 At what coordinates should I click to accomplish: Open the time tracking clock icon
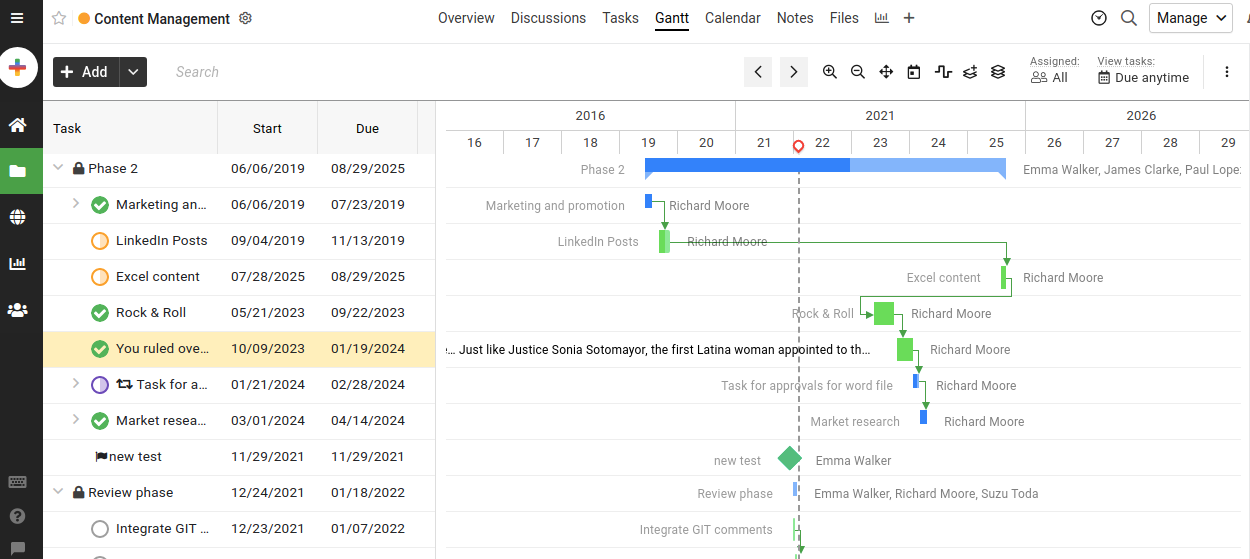(1099, 18)
